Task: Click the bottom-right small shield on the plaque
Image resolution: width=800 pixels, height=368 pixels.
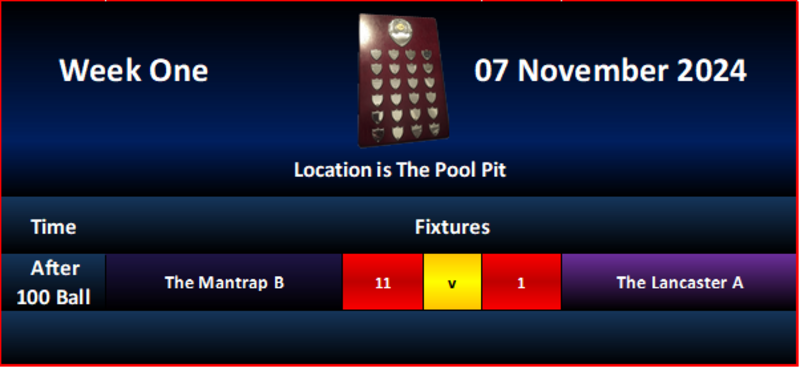Action: [435, 129]
